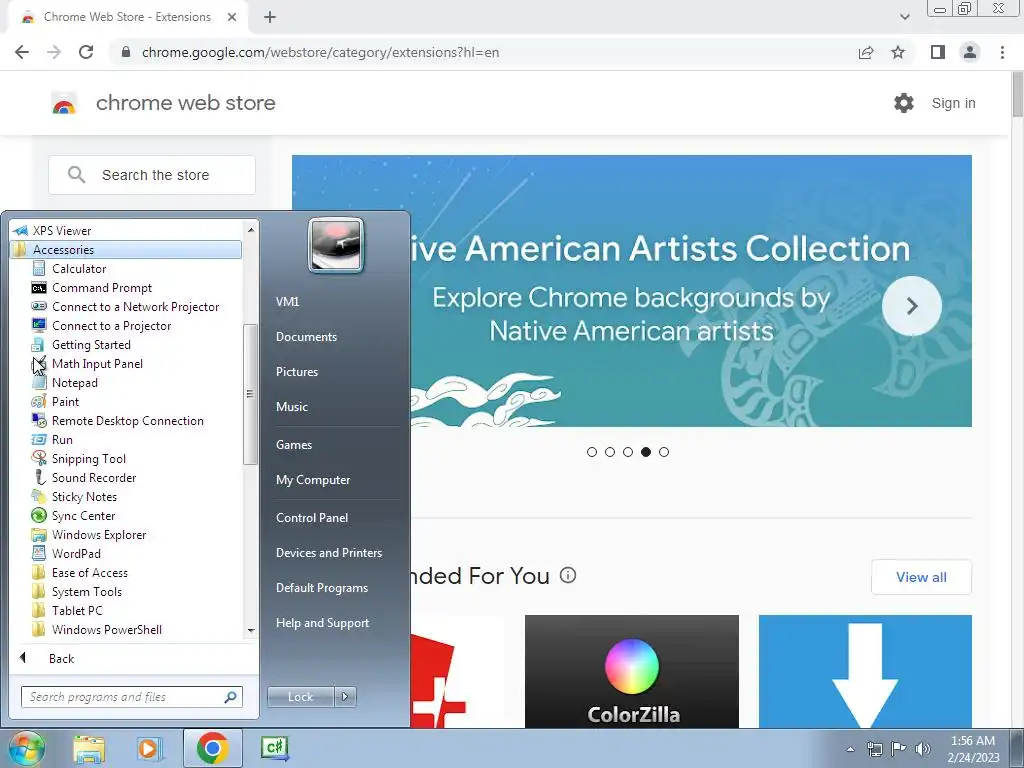Open Notepad
The height and width of the screenshot is (768, 1024).
tap(74, 382)
